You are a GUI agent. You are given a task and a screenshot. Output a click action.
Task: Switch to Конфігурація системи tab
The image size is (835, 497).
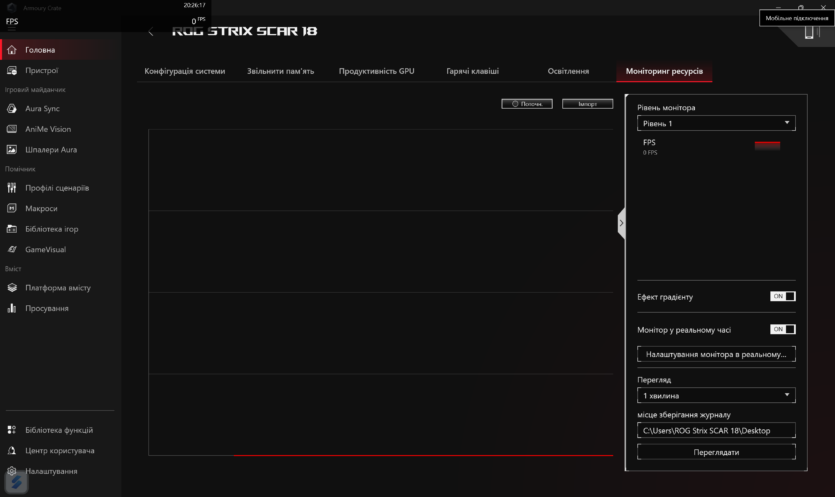click(x=185, y=71)
